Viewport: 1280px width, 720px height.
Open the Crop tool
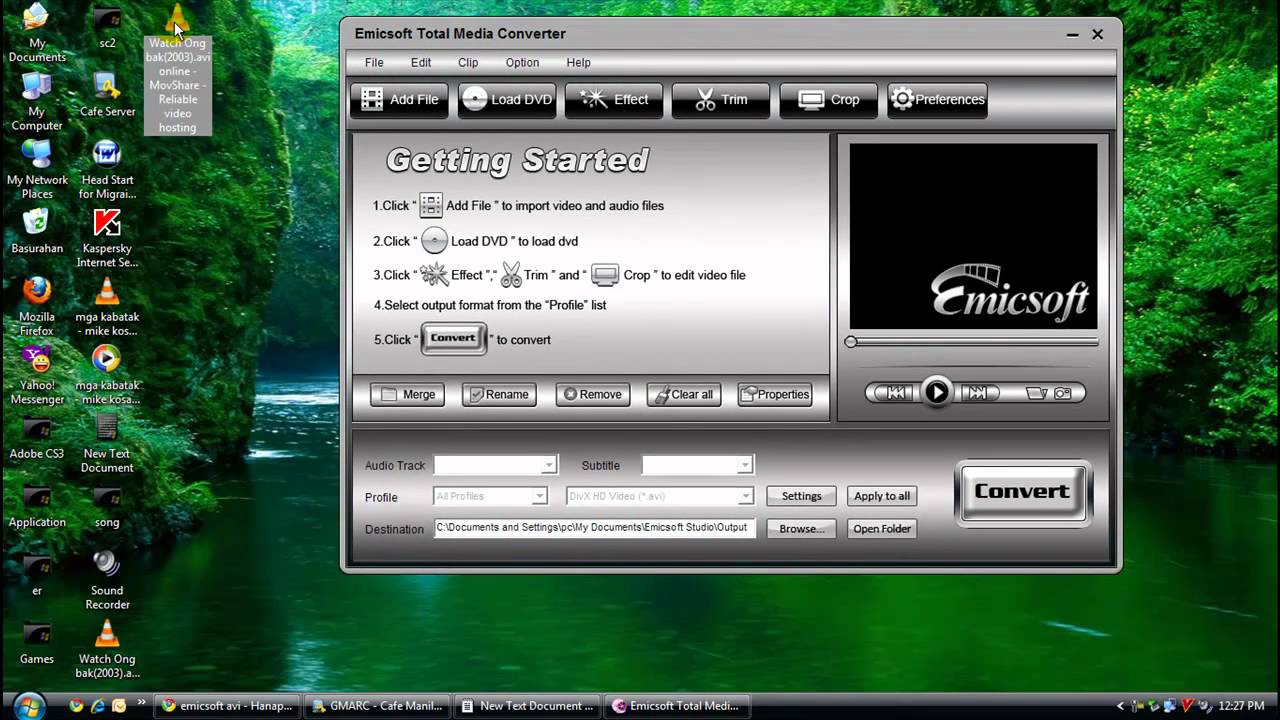[x=829, y=99]
